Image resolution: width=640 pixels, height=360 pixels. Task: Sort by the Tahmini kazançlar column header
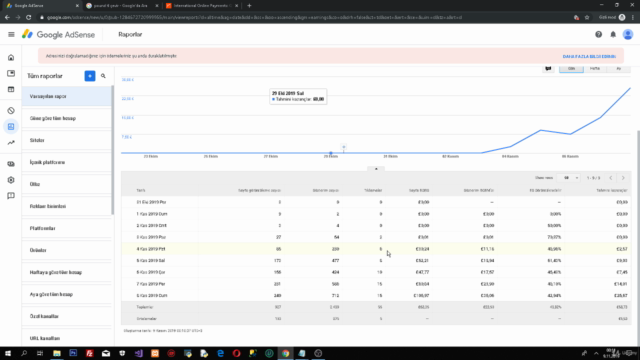(611, 190)
